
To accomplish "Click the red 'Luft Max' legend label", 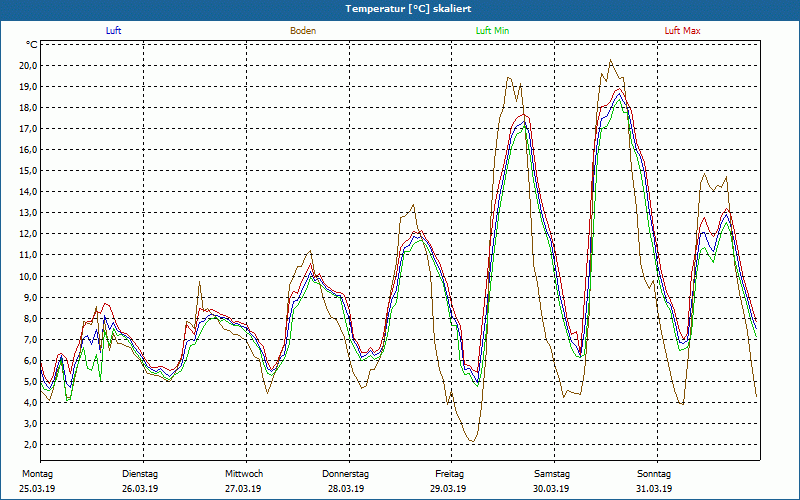I will pos(682,31).
